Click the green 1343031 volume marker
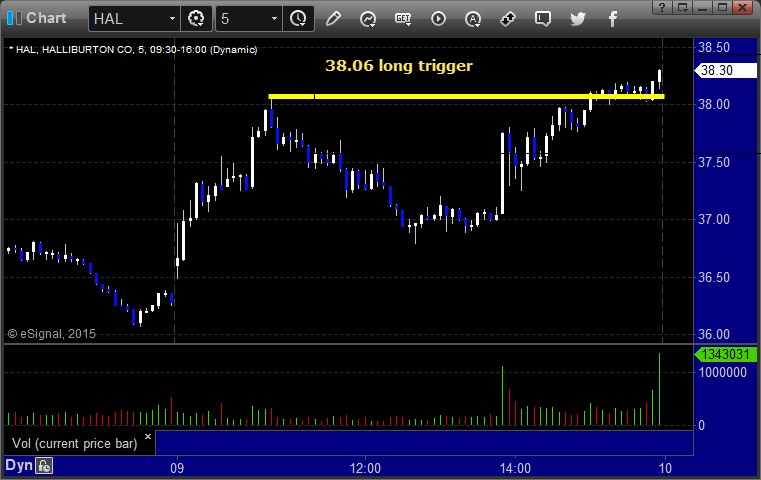 [726, 354]
